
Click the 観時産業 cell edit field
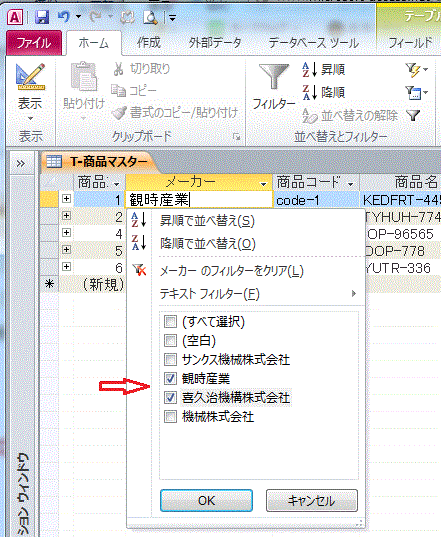199,200
